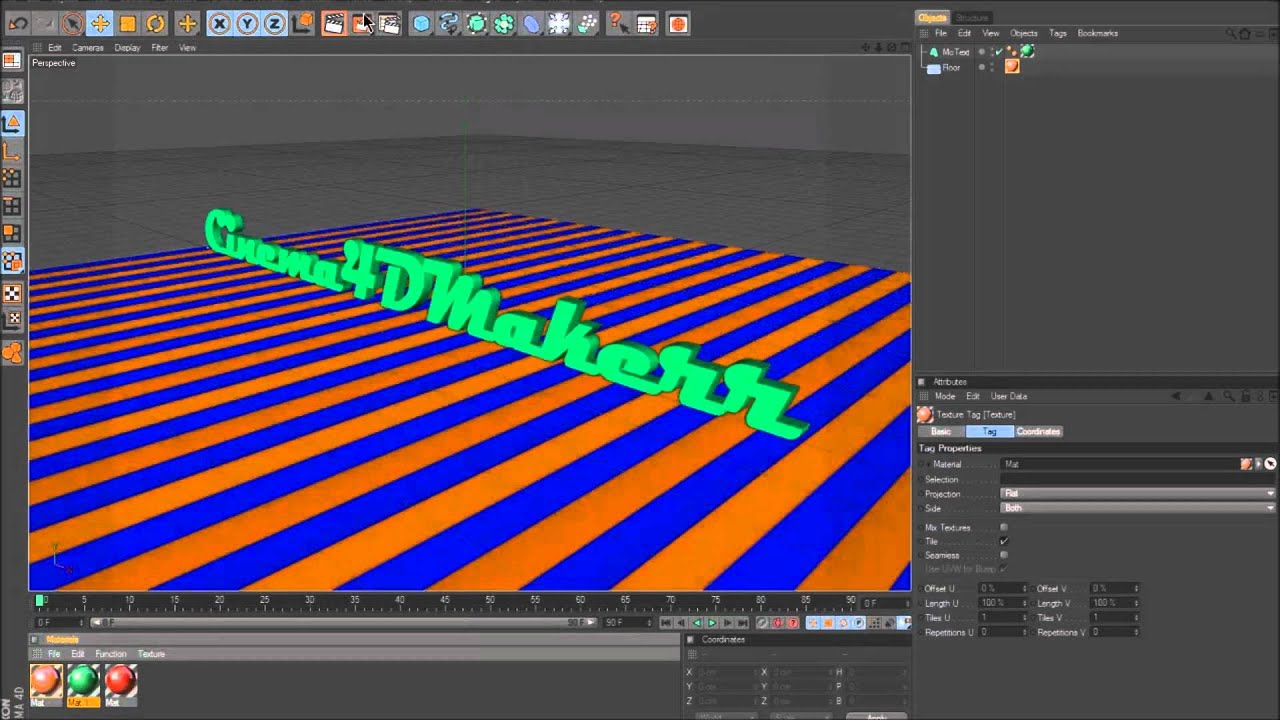
Task: Click the Selection input field
Action: coord(1139,479)
